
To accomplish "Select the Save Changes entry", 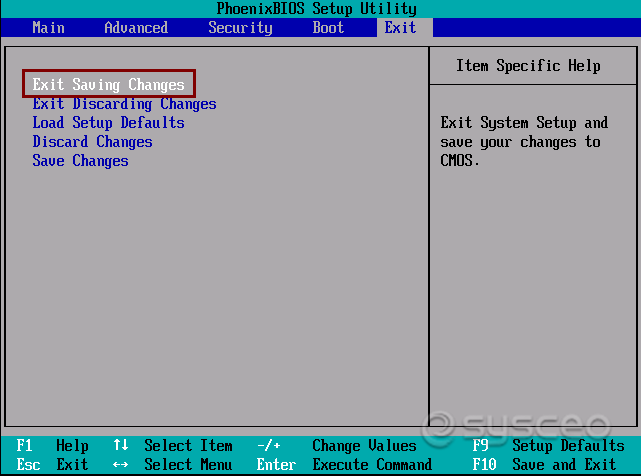I will [x=80, y=161].
